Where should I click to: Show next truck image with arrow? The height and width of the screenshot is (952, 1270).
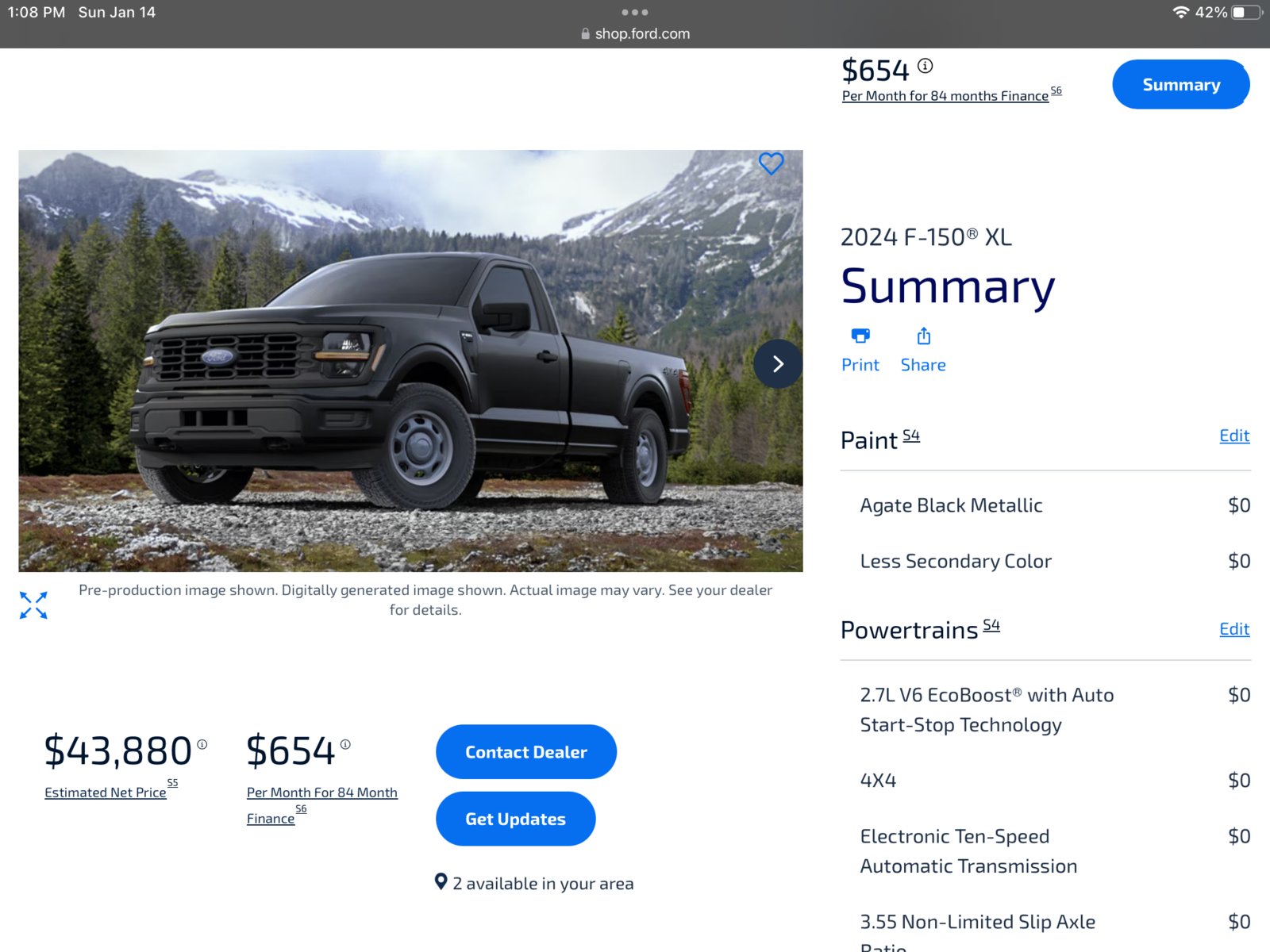pos(778,363)
